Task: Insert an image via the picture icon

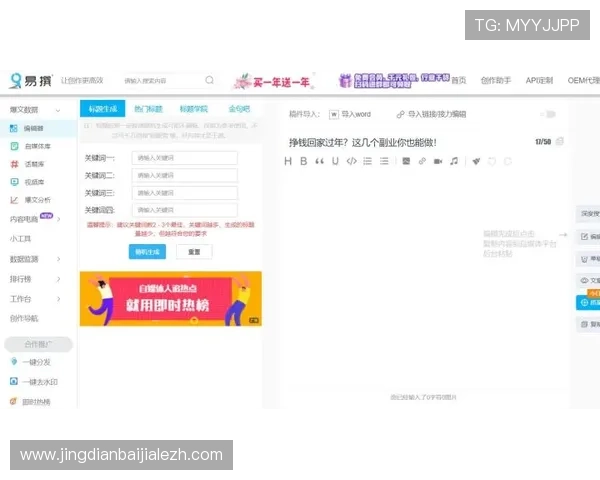Action: coord(406,161)
